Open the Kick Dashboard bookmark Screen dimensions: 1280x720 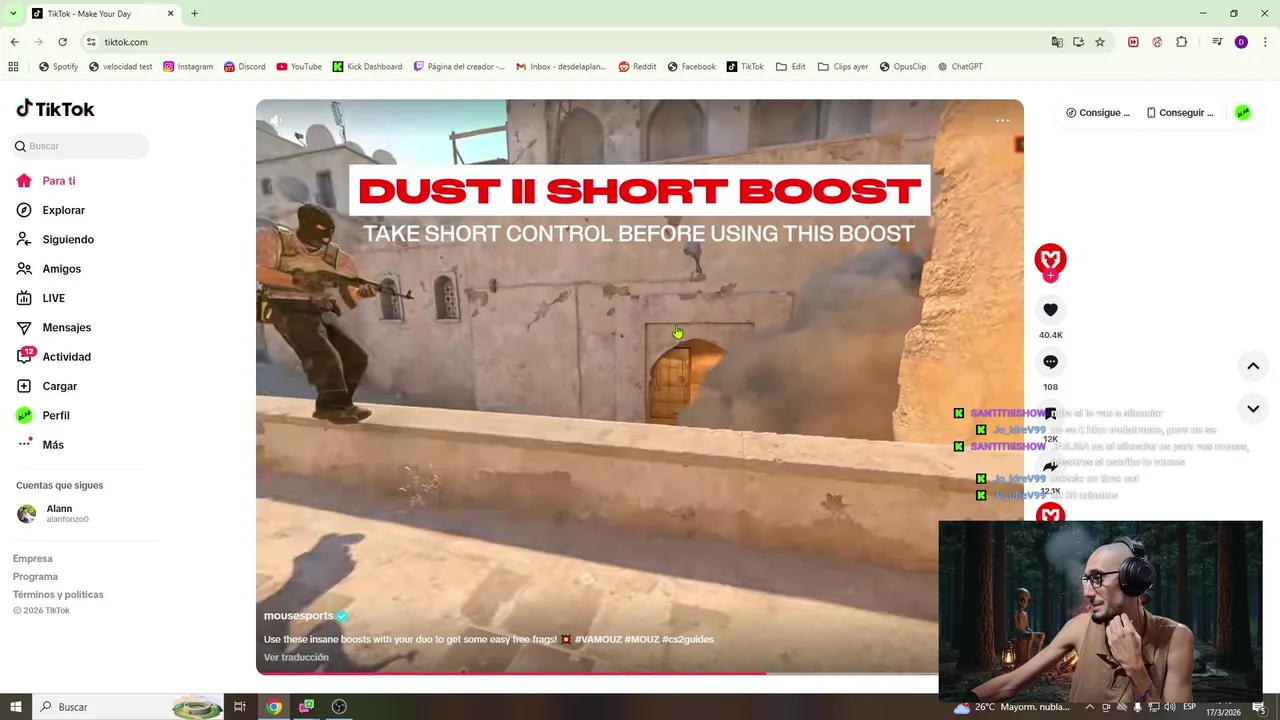(x=367, y=67)
